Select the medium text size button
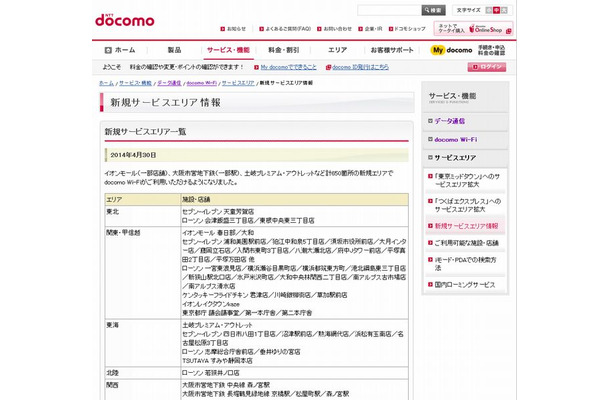 pyautogui.click(x=496, y=11)
